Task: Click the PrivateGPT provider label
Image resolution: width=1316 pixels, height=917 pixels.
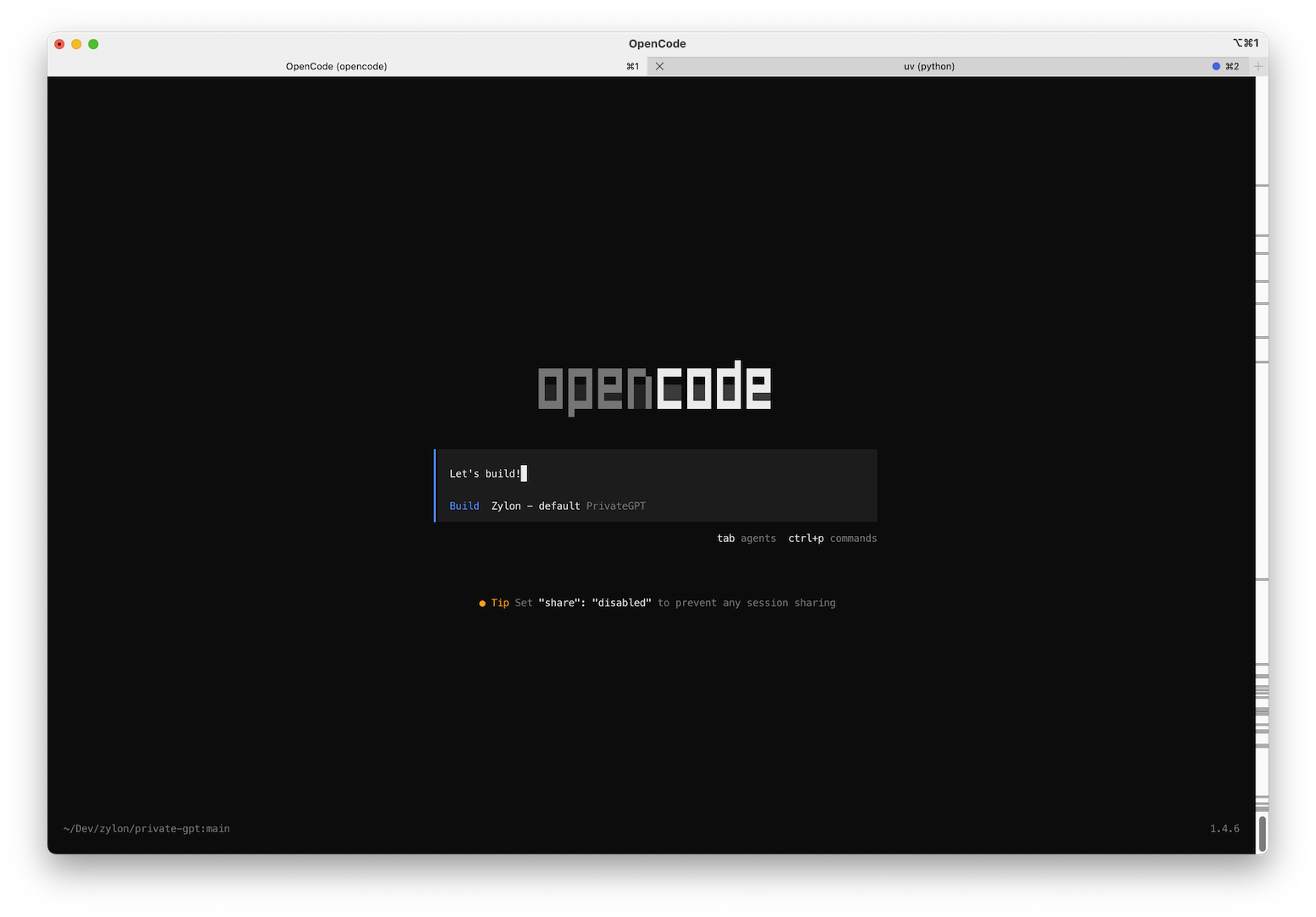Action: 616,505
